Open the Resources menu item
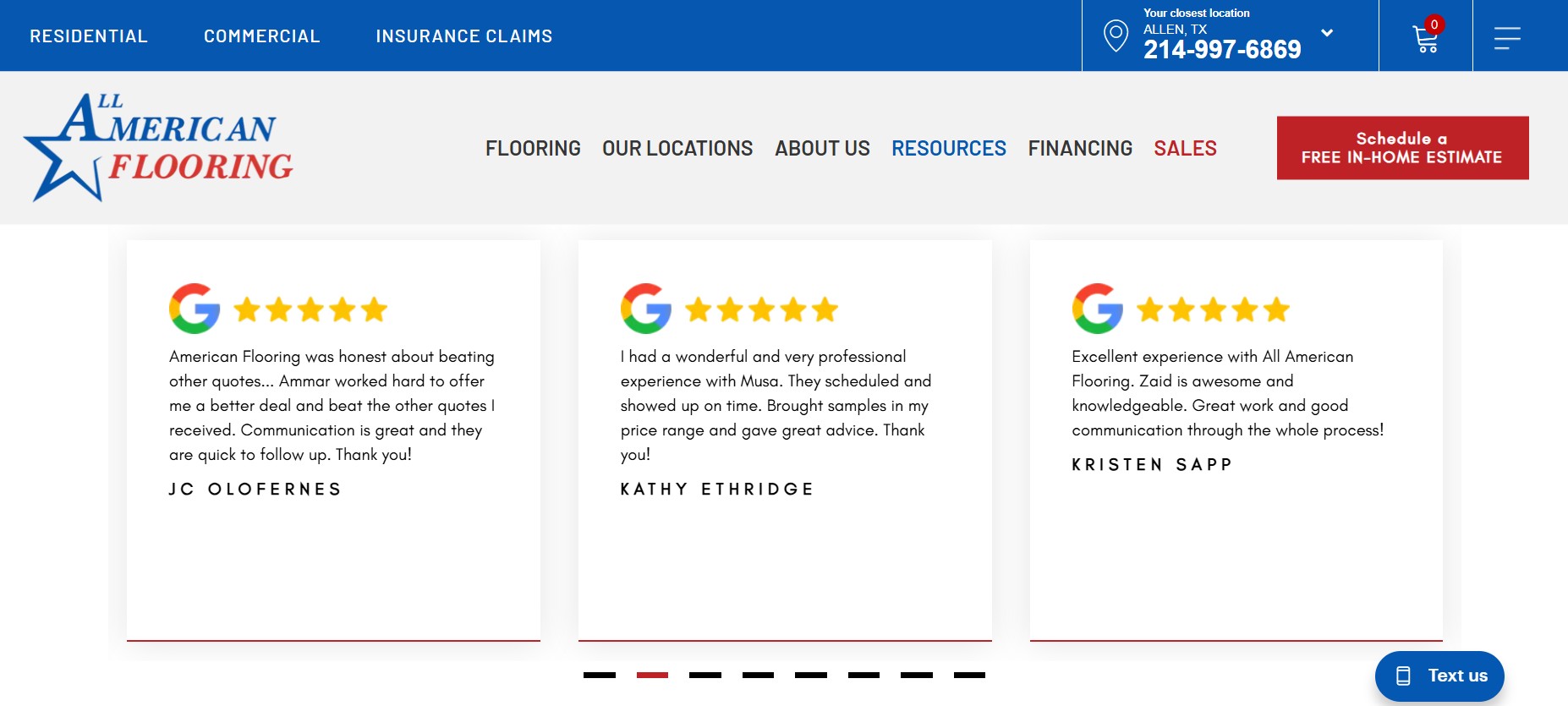1568x706 pixels. click(948, 149)
